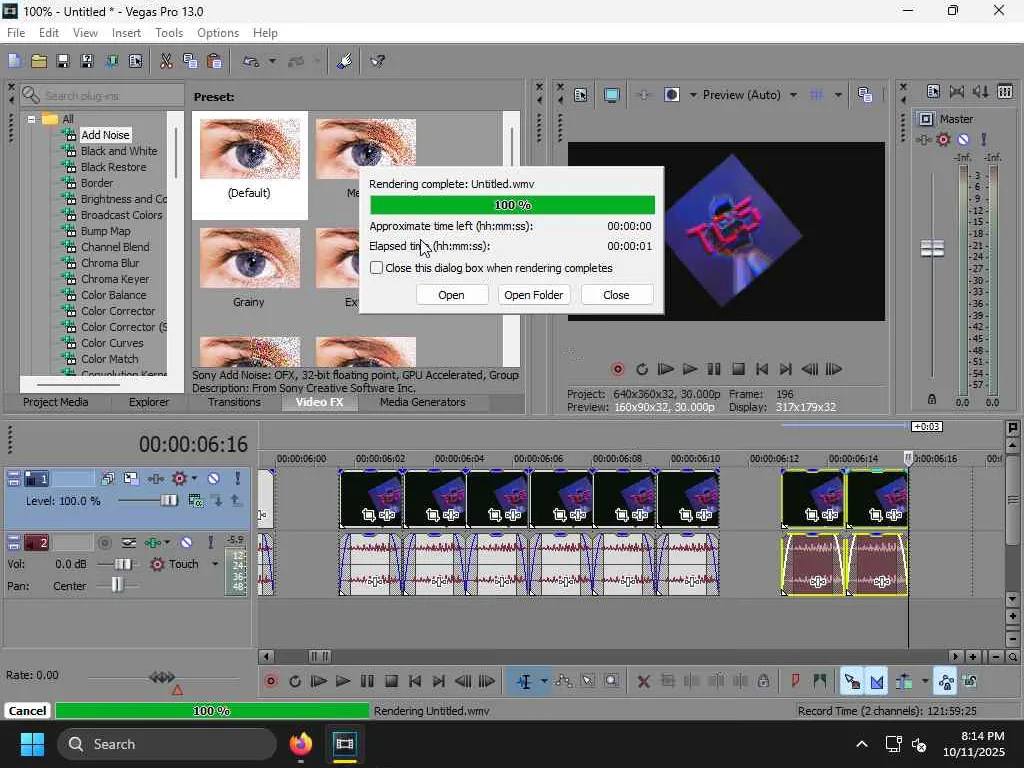The width and height of the screenshot is (1024, 768).
Task: Click the Undo arrow icon
Action: (251, 61)
